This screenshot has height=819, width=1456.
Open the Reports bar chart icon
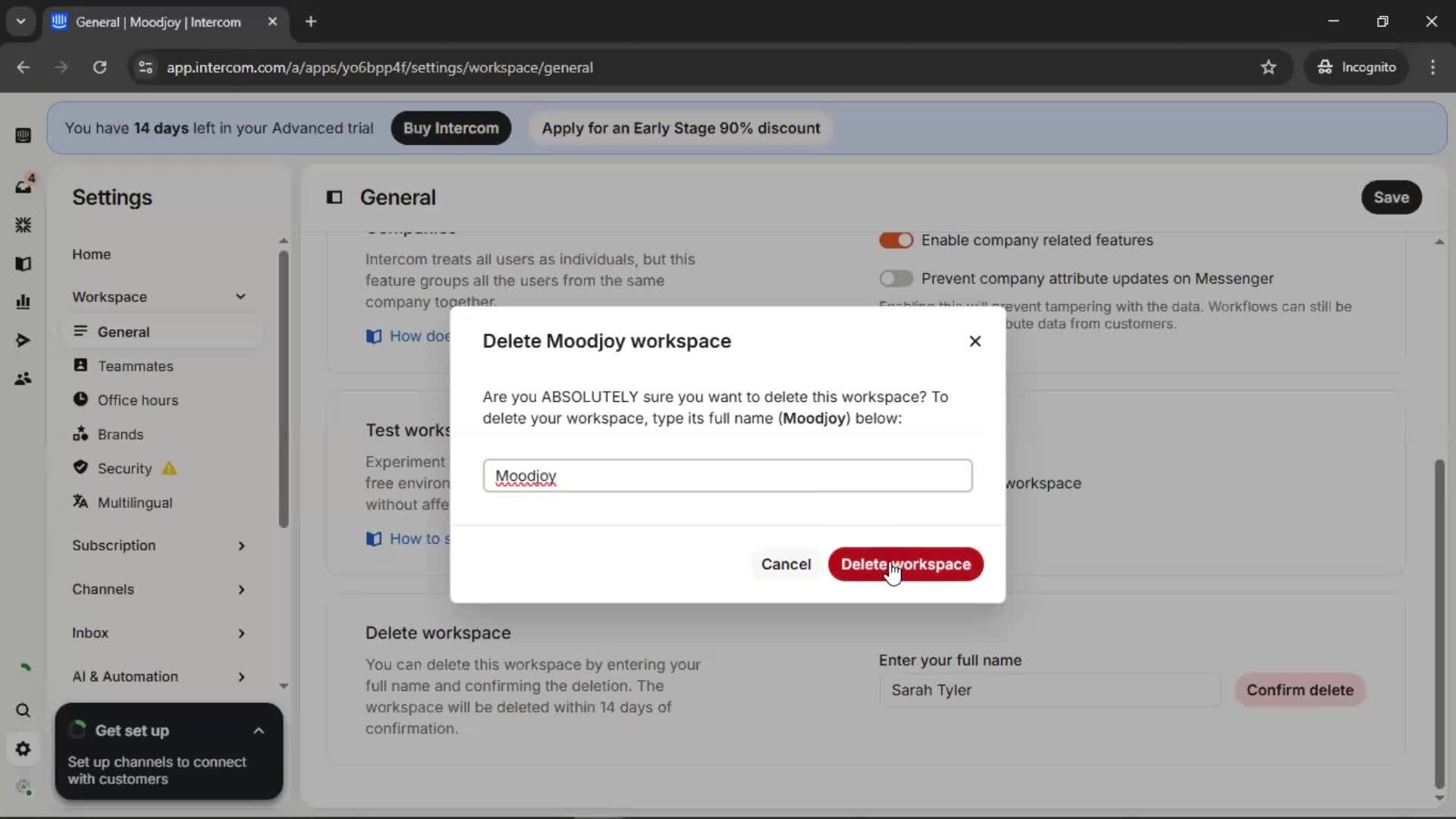click(23, 302)
